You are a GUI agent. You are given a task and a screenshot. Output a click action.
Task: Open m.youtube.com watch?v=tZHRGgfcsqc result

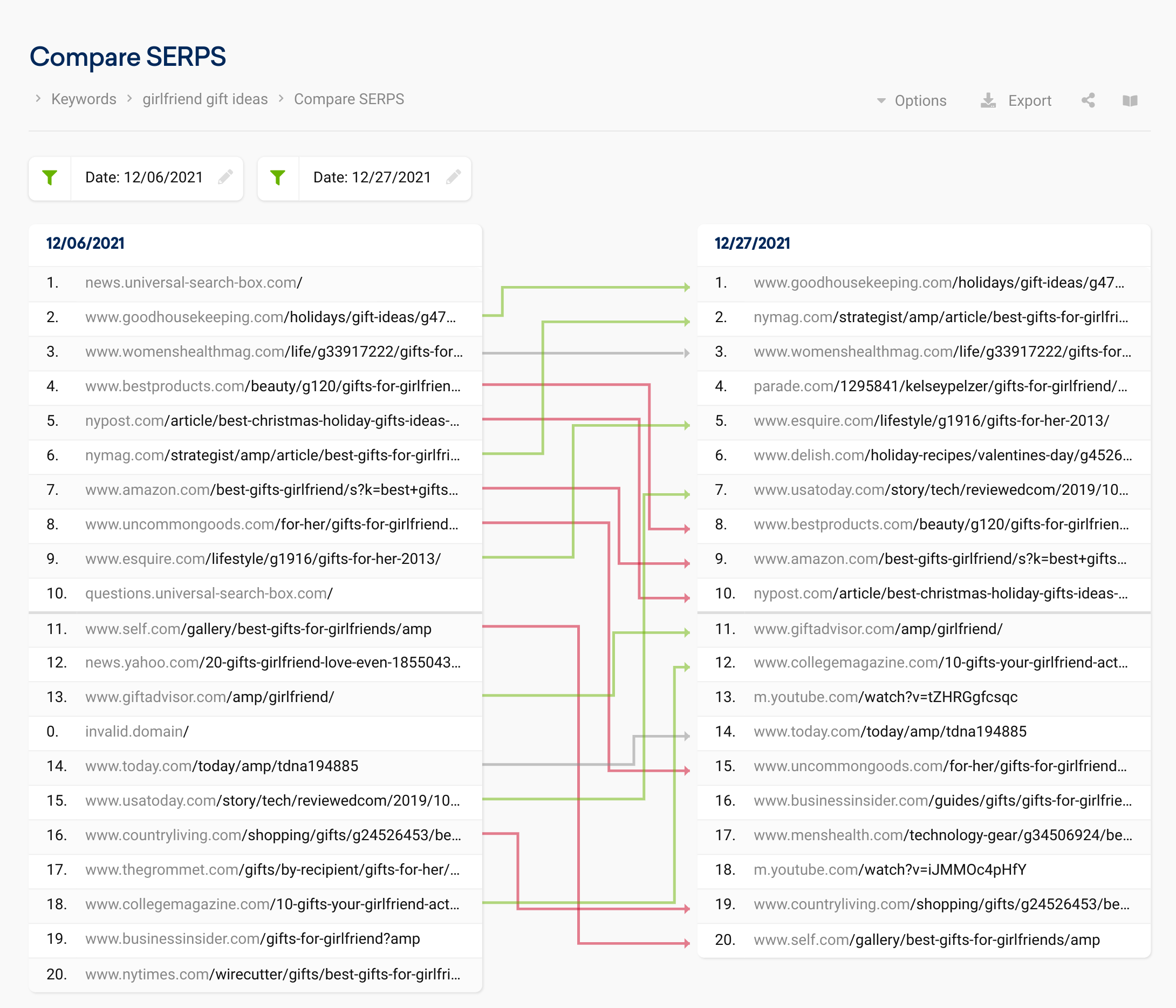pyautogui.click(x=885, y=697)
